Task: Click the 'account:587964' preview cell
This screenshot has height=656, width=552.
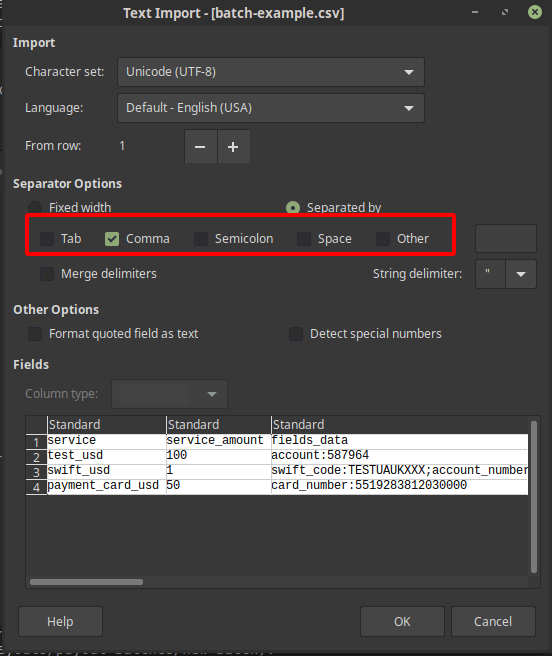Action: pyautogui.click(x=400, y=456)
